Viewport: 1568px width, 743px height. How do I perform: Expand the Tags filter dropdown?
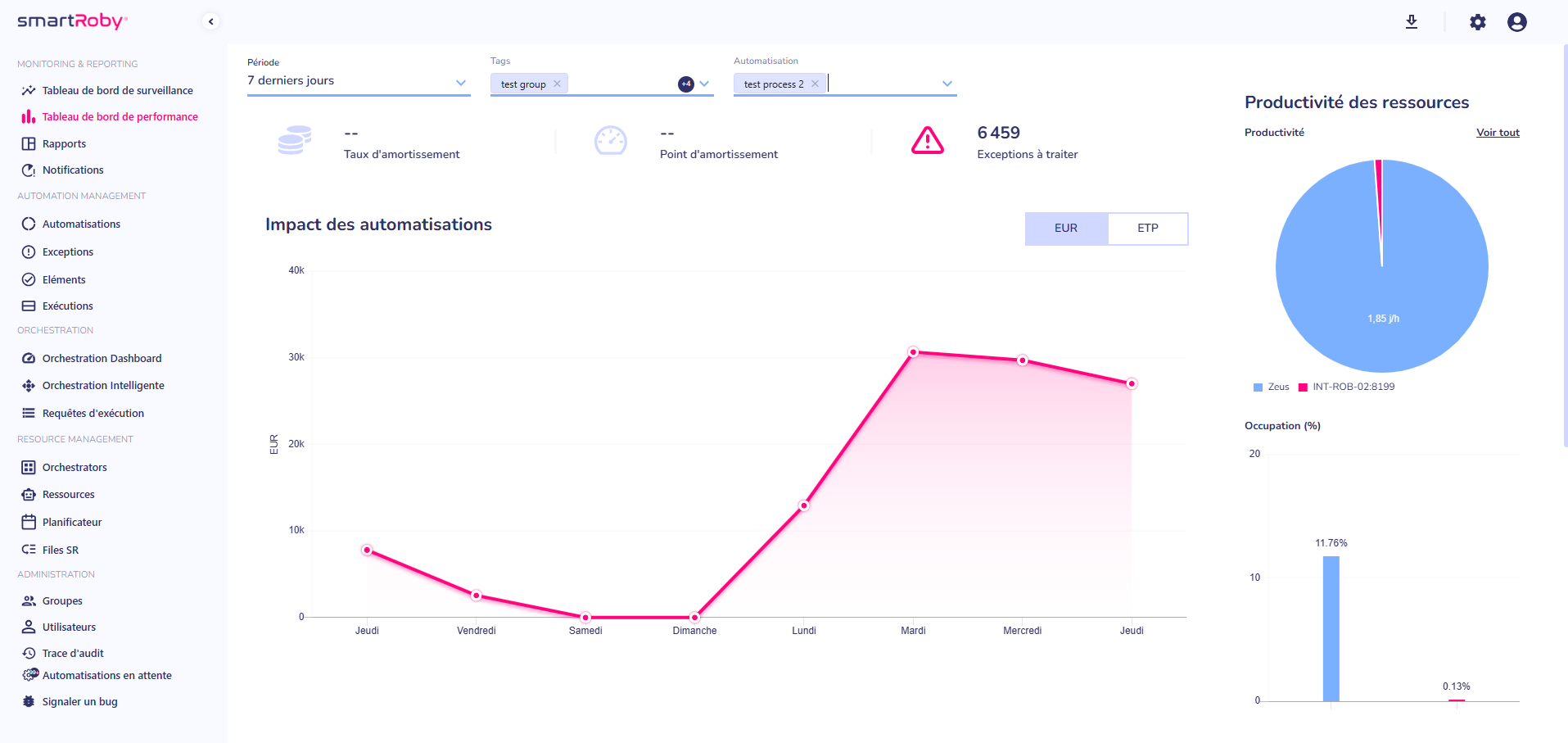point(704,84)
